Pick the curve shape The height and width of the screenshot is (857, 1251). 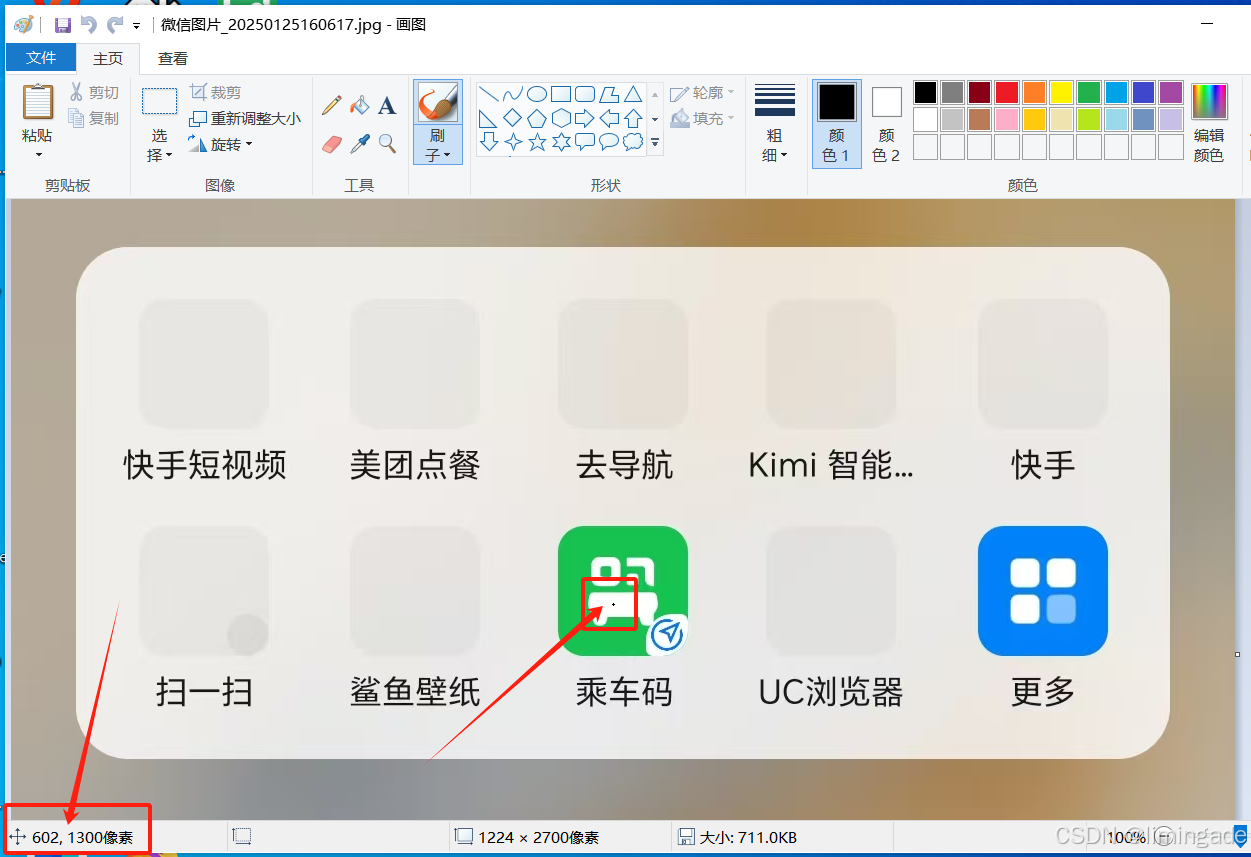click(513, 95)
